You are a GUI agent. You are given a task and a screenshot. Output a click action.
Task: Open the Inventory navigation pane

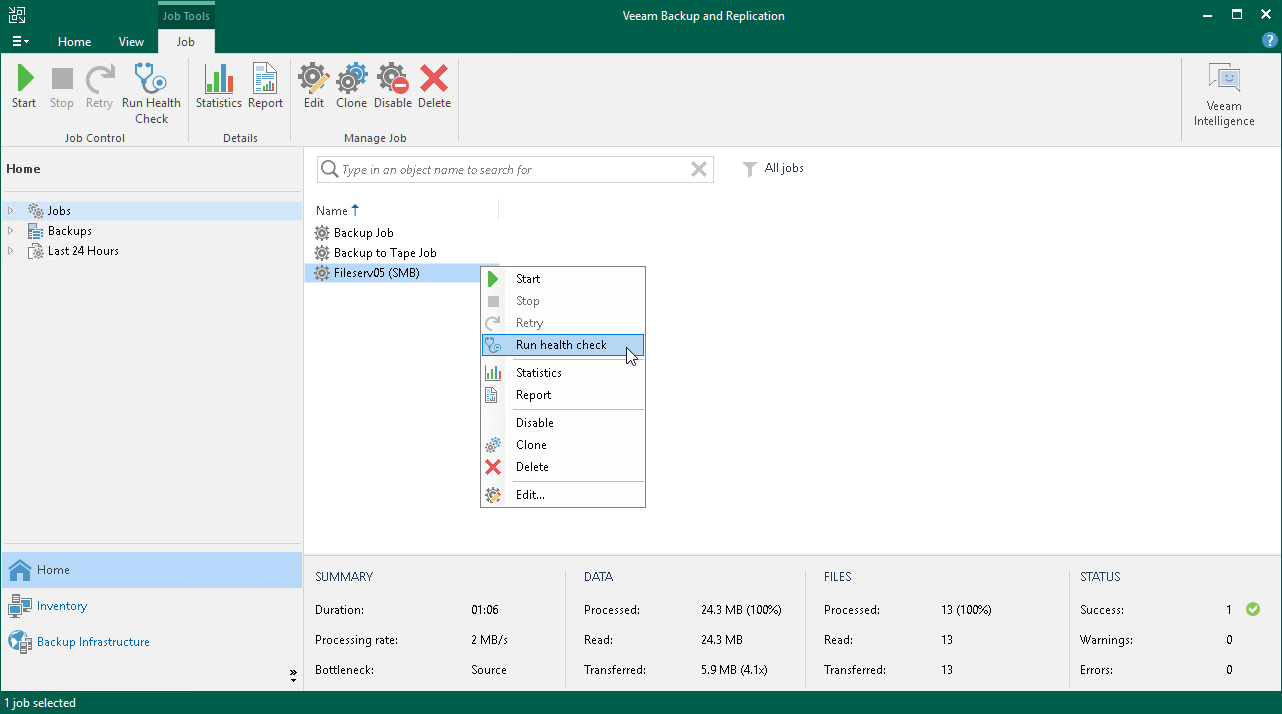[151, 606]
